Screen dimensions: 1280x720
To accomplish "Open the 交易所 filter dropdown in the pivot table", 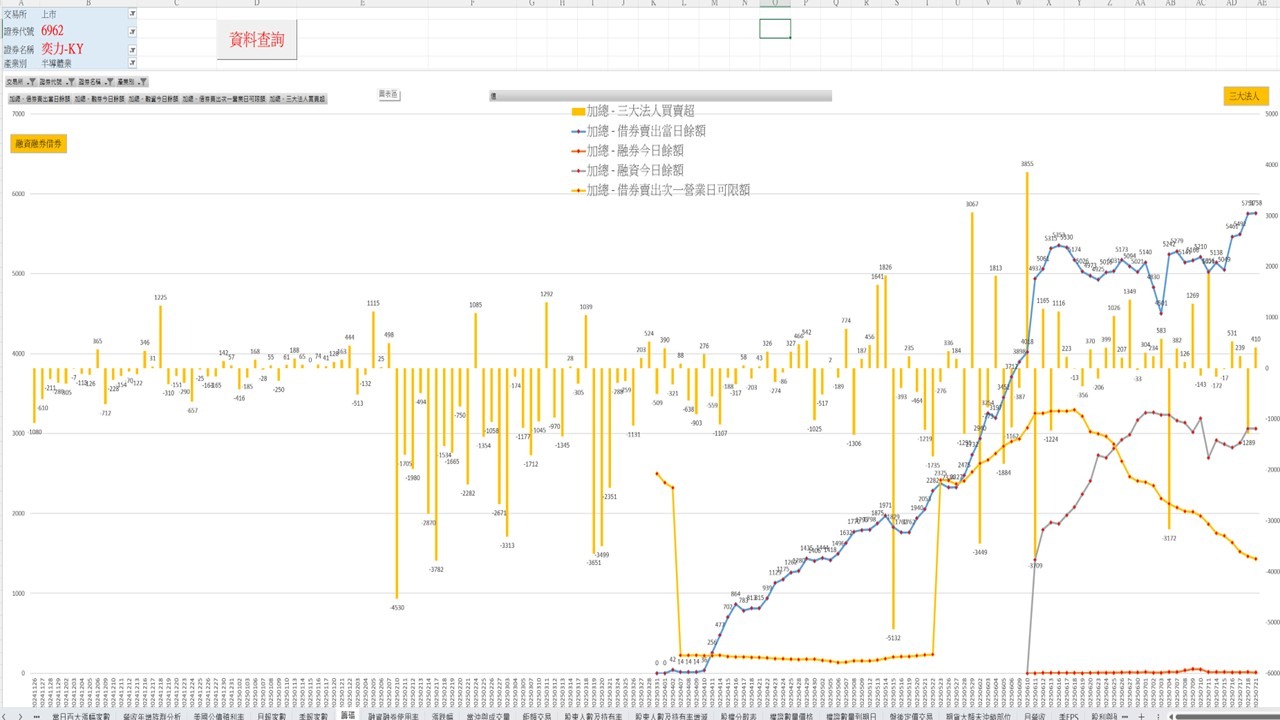I will coord(132,14).
